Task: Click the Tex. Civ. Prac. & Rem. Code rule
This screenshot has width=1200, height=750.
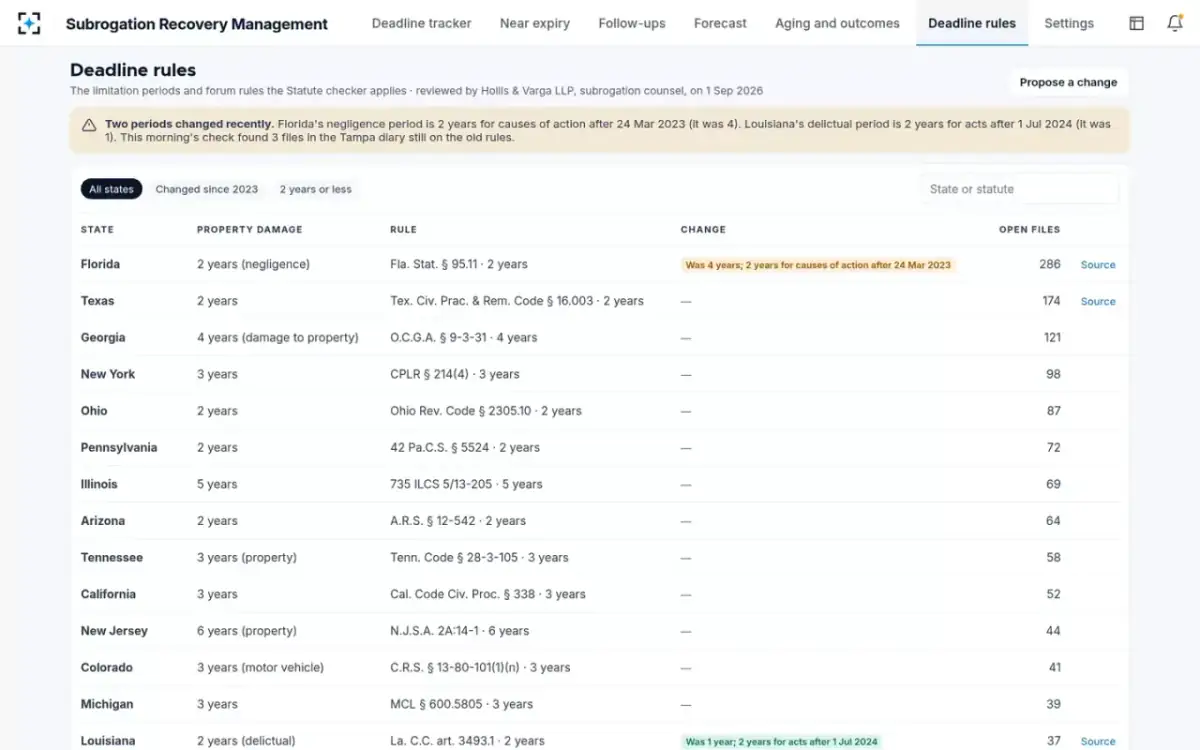Action: coord(517,301)
